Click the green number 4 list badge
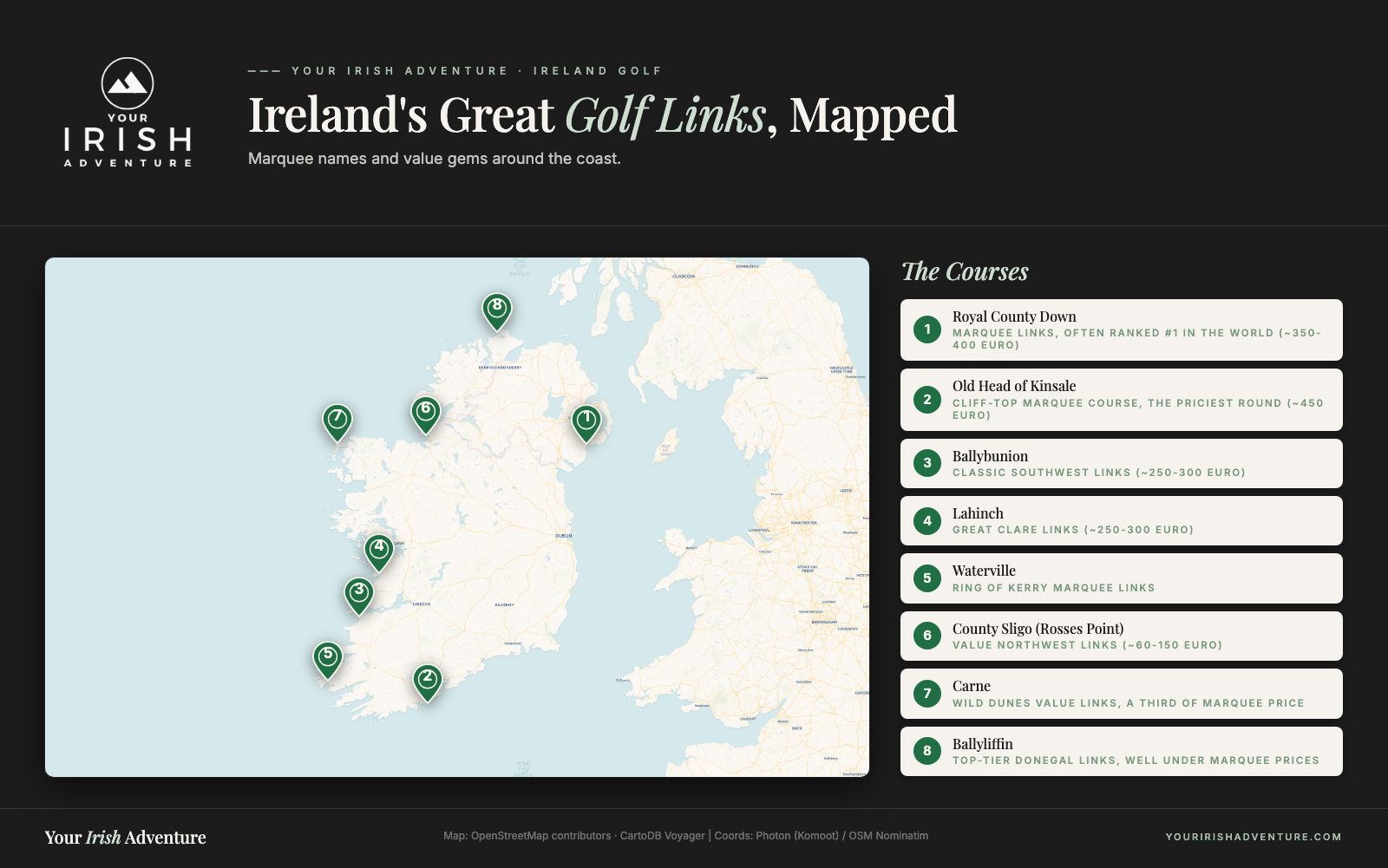Screen dimensions: 1388x868 (x=927, y=521)
